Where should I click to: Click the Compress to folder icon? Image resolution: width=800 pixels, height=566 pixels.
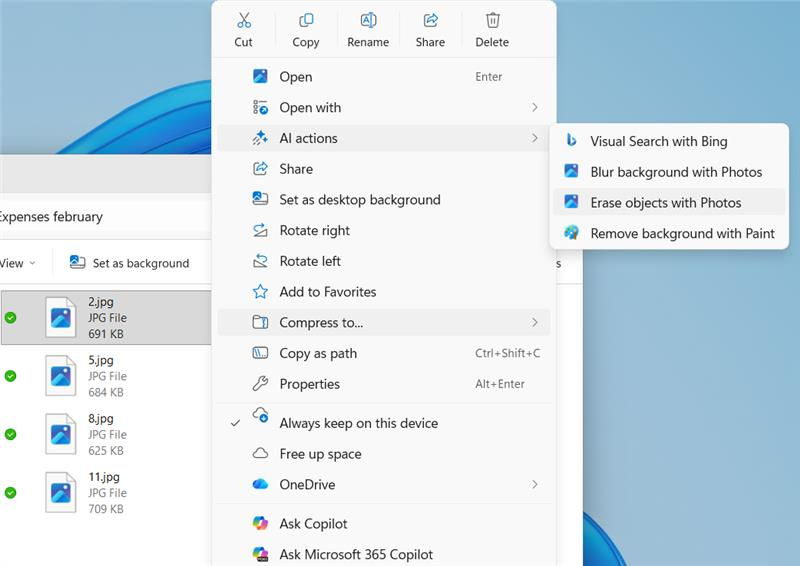pos(260,322)
